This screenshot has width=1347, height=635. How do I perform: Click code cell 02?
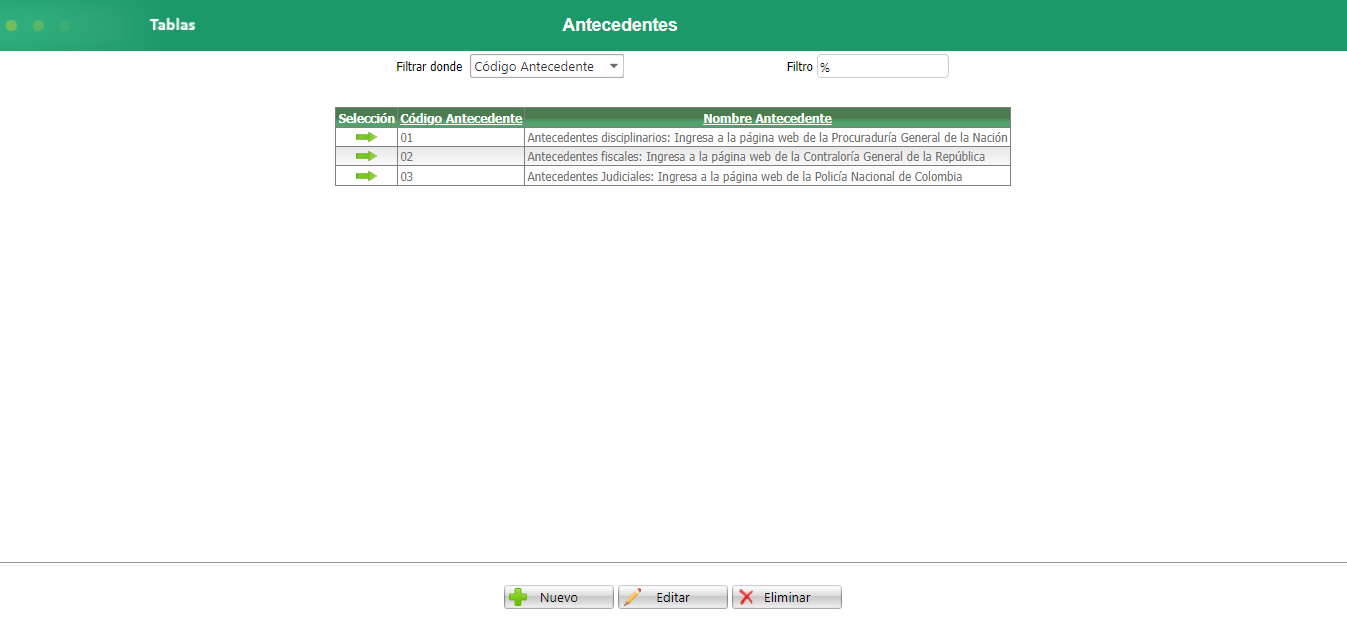[x=461, y=157]
